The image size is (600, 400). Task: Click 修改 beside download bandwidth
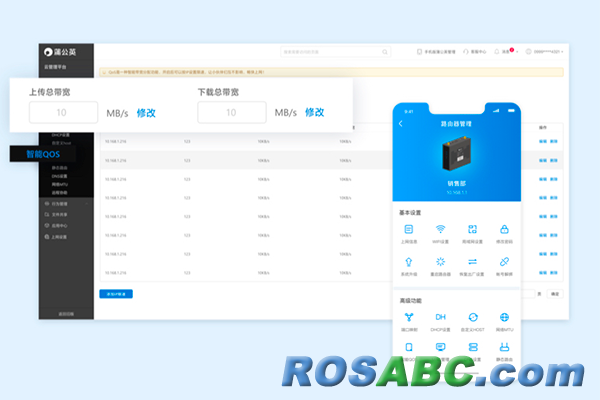point(315,112)
